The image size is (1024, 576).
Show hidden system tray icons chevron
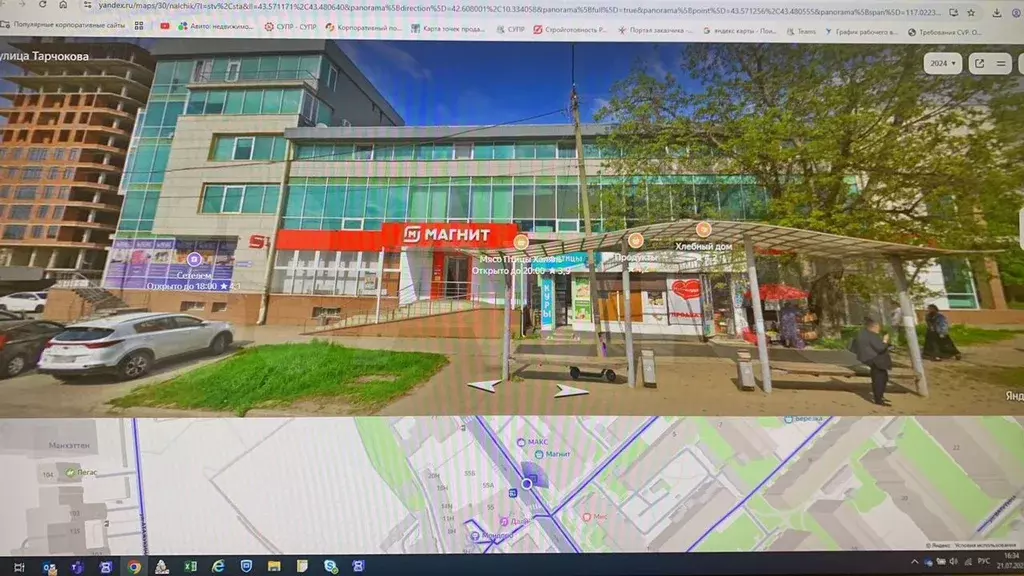pos(915,561)
